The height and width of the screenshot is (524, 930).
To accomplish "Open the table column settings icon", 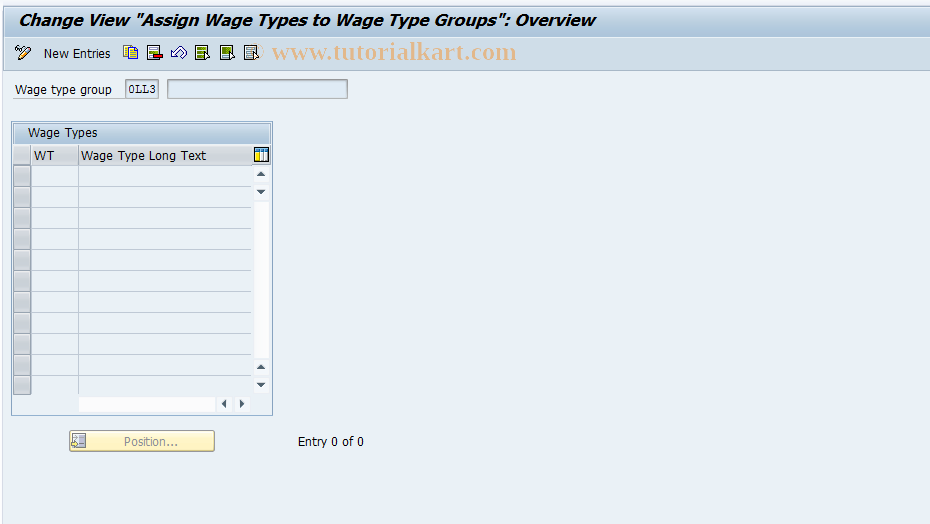I will click(261, 155).
